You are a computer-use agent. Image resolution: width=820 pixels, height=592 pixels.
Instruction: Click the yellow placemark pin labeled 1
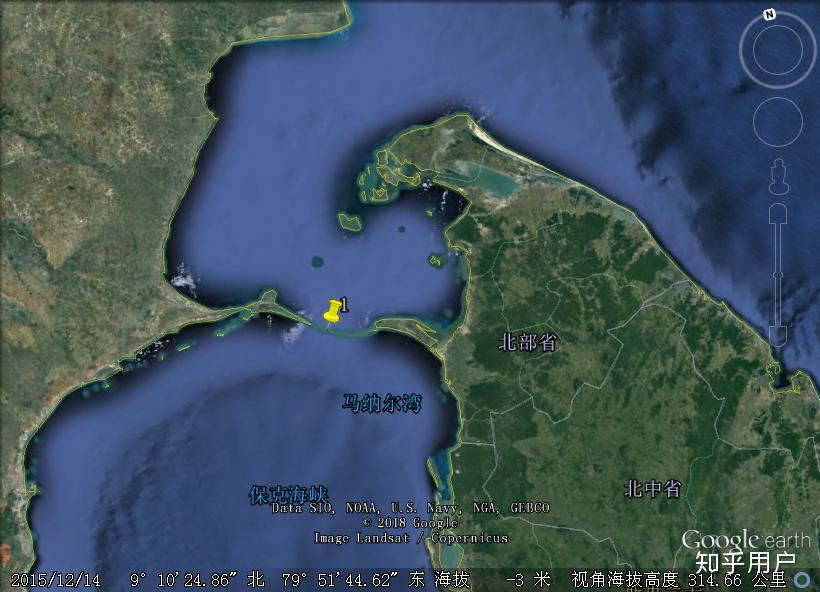point(330,310)
